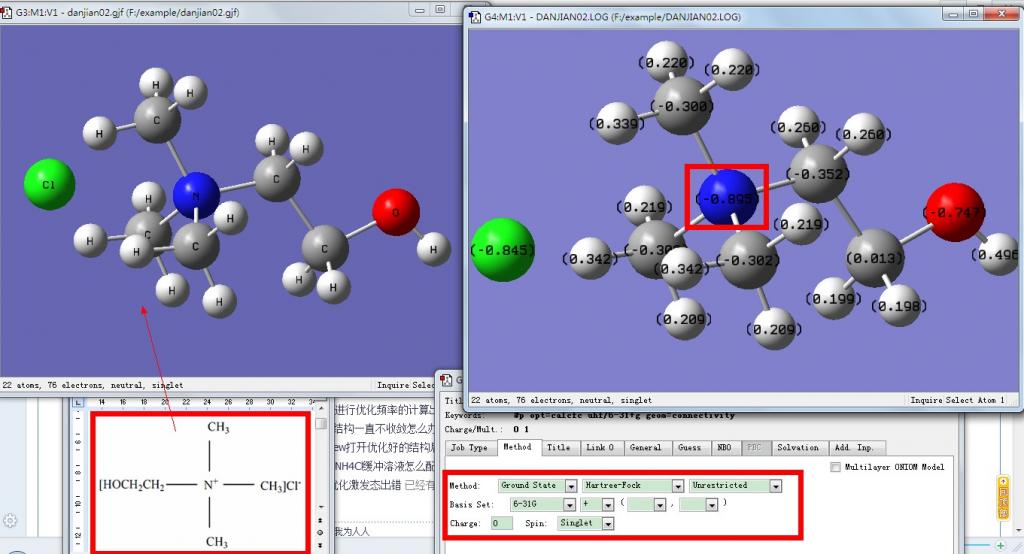Viewport: 1024px width, 554px height.
Task: Click the previous page double-arrow button
Action: 321,521
